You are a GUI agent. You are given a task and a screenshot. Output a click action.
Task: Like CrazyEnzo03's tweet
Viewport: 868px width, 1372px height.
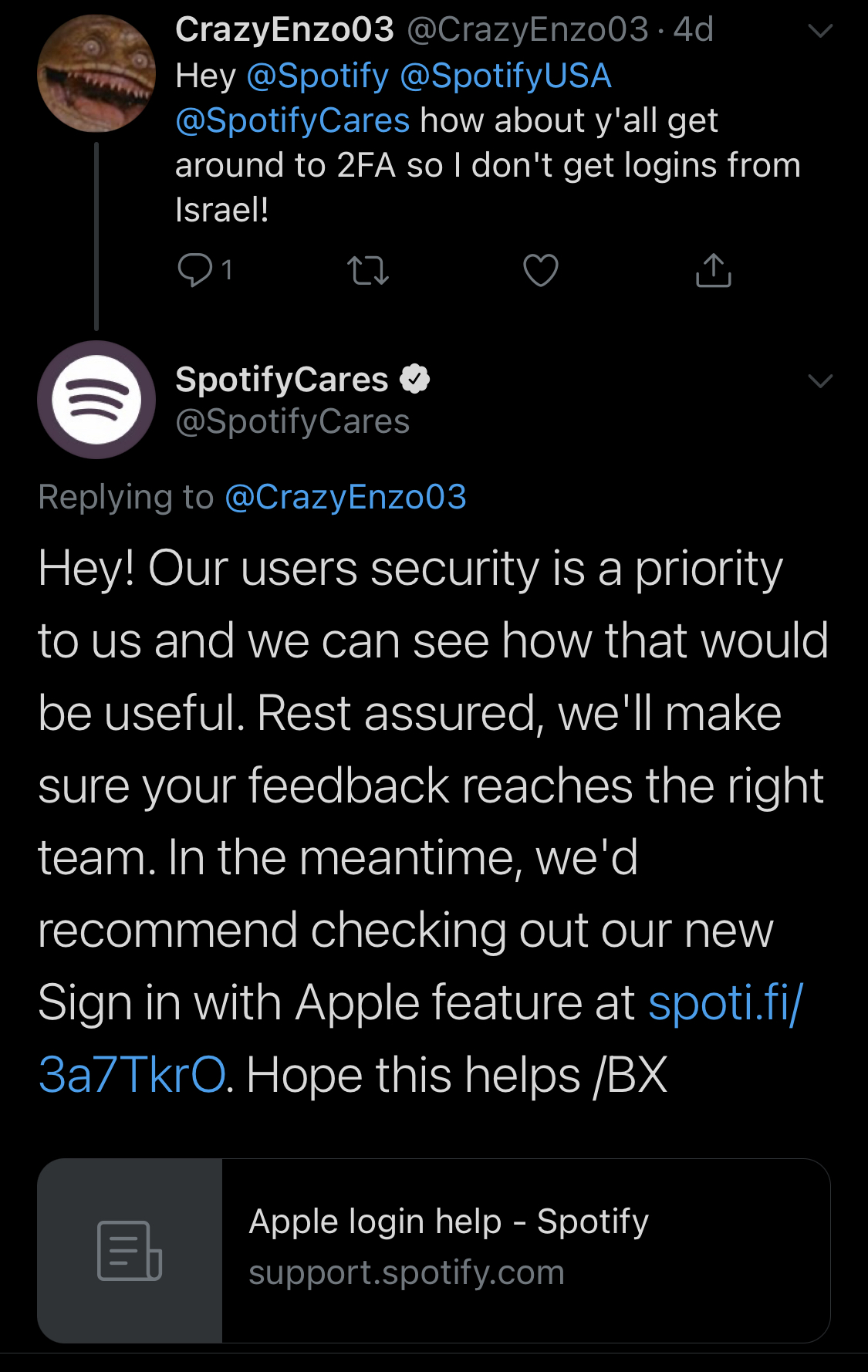click(540, 271)
